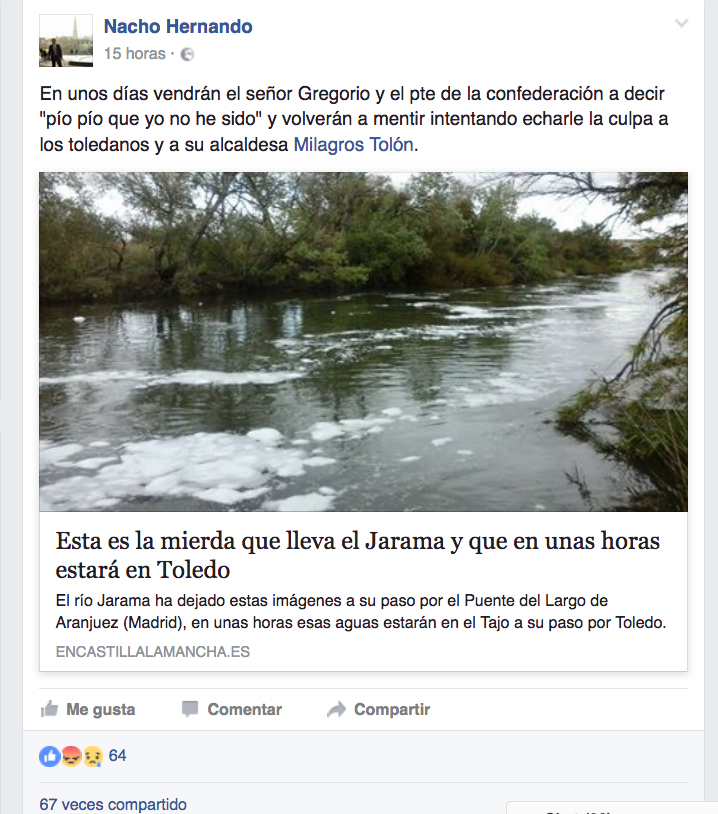Open the Nacho Hernando profile name link
Viewport: 718px width, 814px height.
coord(178,26)
